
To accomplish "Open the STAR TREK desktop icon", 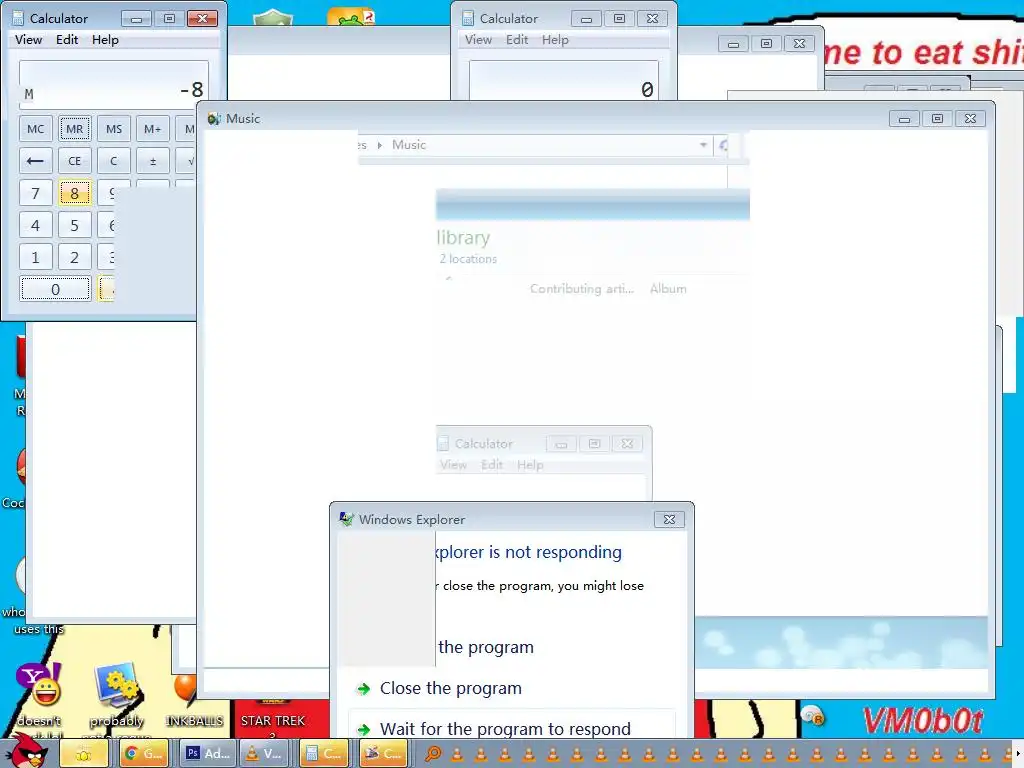I will [x=272, y=718].
